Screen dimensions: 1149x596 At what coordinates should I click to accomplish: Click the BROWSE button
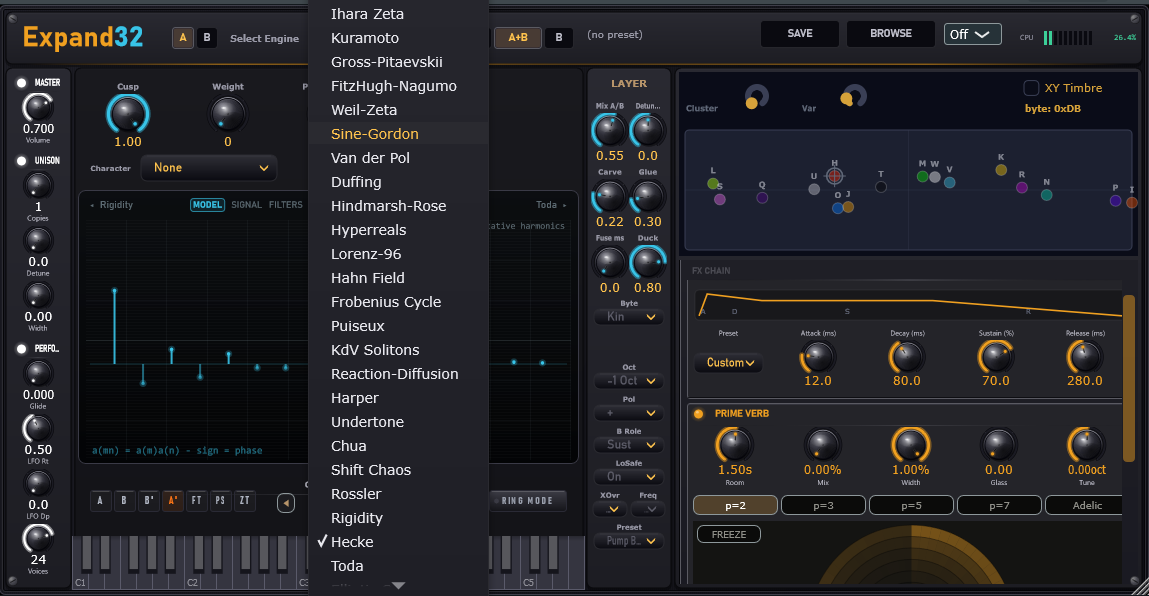click(890, 34)
